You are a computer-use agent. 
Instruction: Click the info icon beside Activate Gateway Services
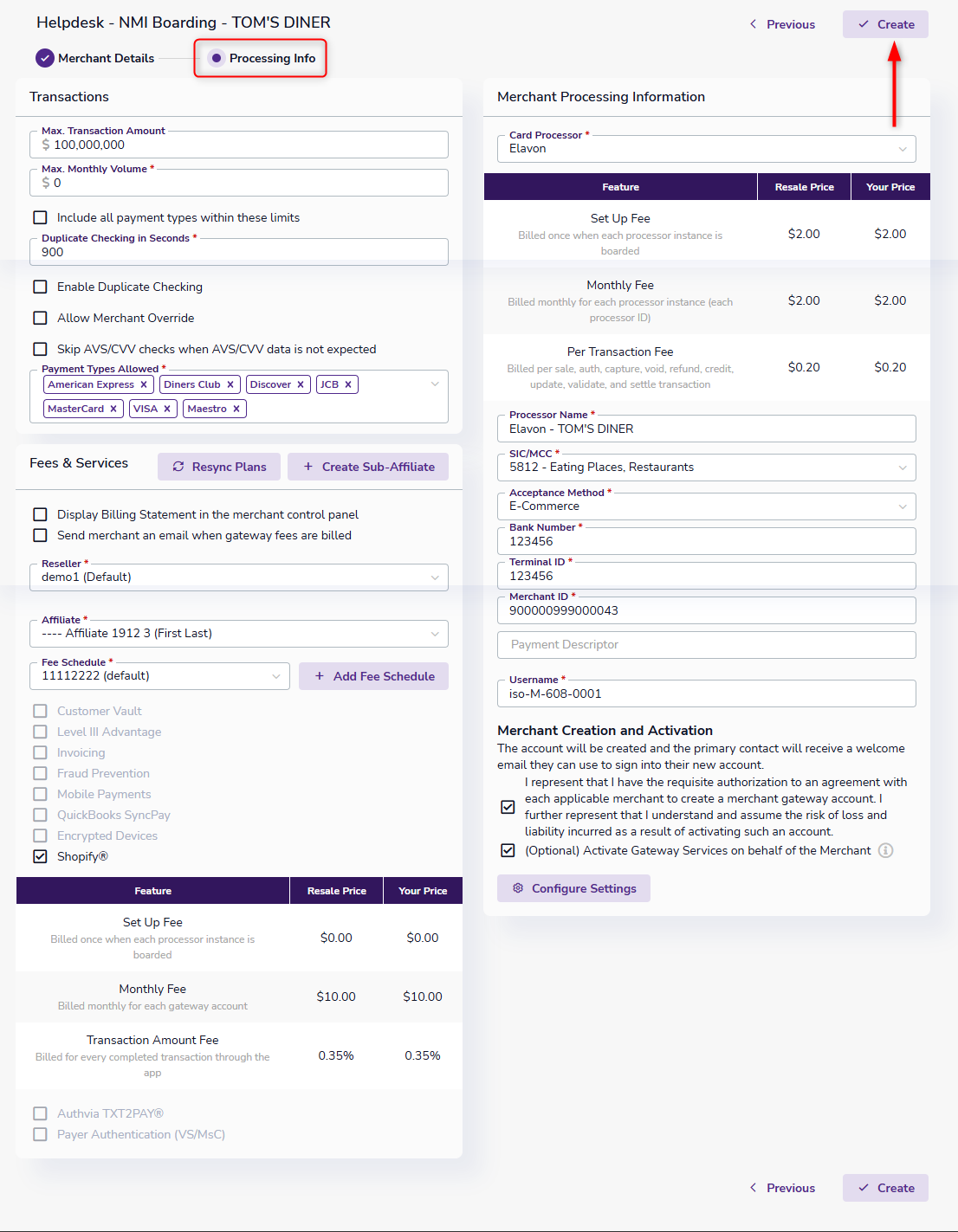(x=885, y=850)
